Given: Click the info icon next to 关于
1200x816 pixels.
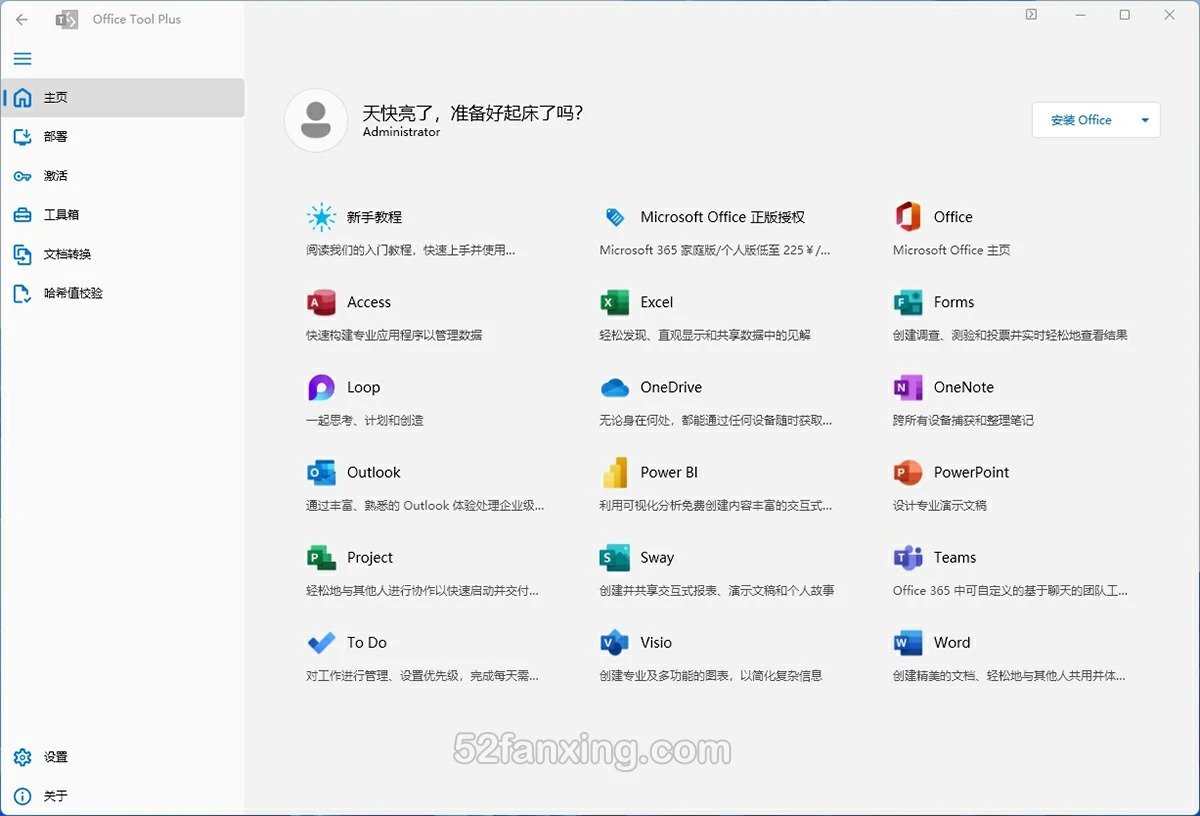Looking at the screenshot, I should pos(22,796).
